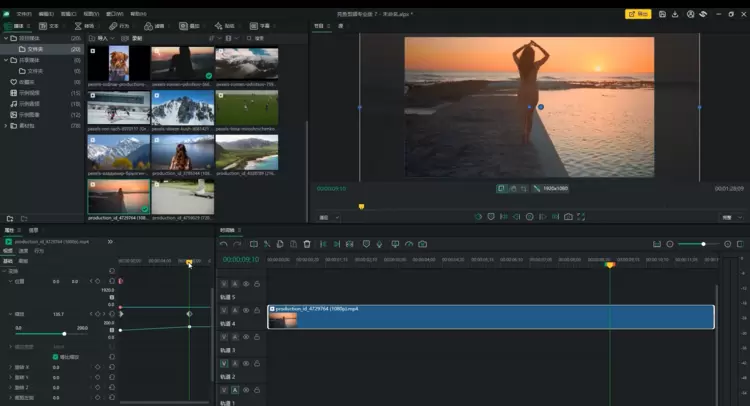Click the trash delete icon in timeline toolbar
The width and height of the screenshot is (750, 406).
pos(307,244)
